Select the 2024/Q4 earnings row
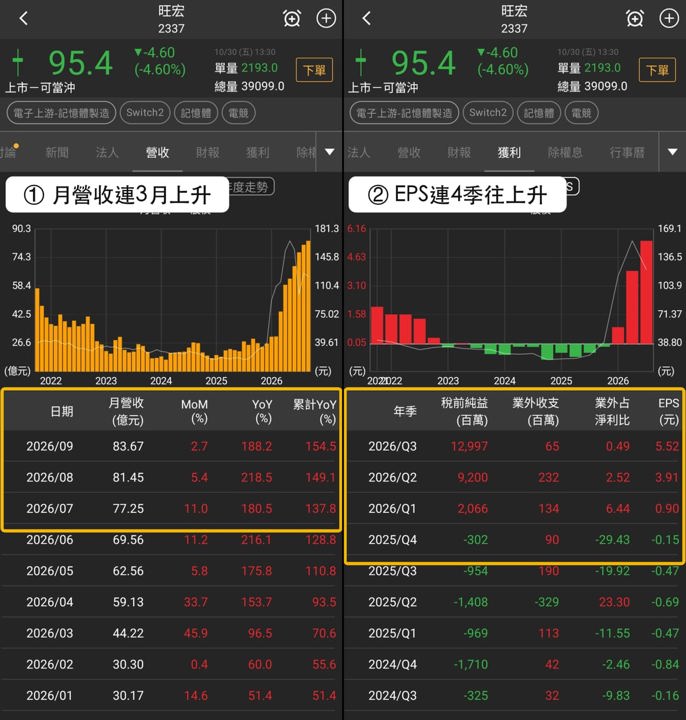 514,665
